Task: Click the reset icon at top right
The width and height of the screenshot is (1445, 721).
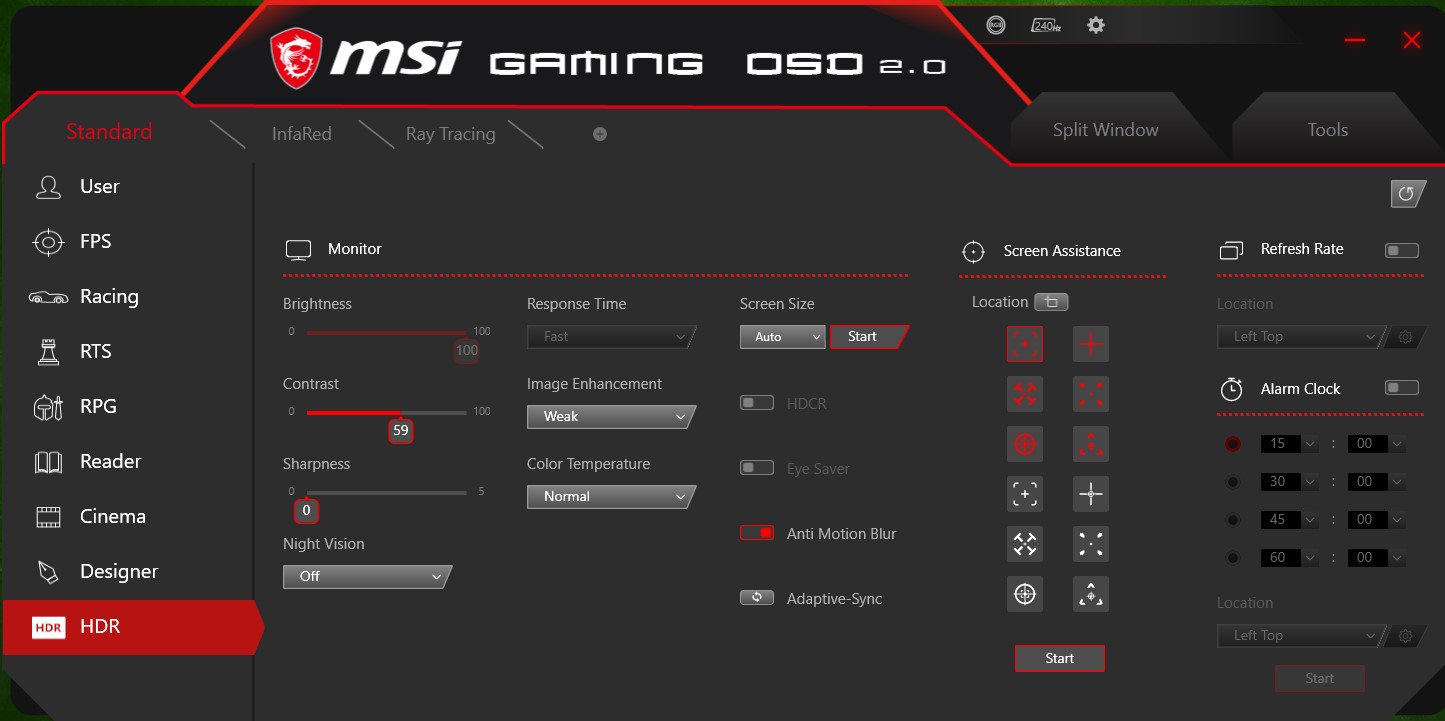Action: coord(1406,194)
